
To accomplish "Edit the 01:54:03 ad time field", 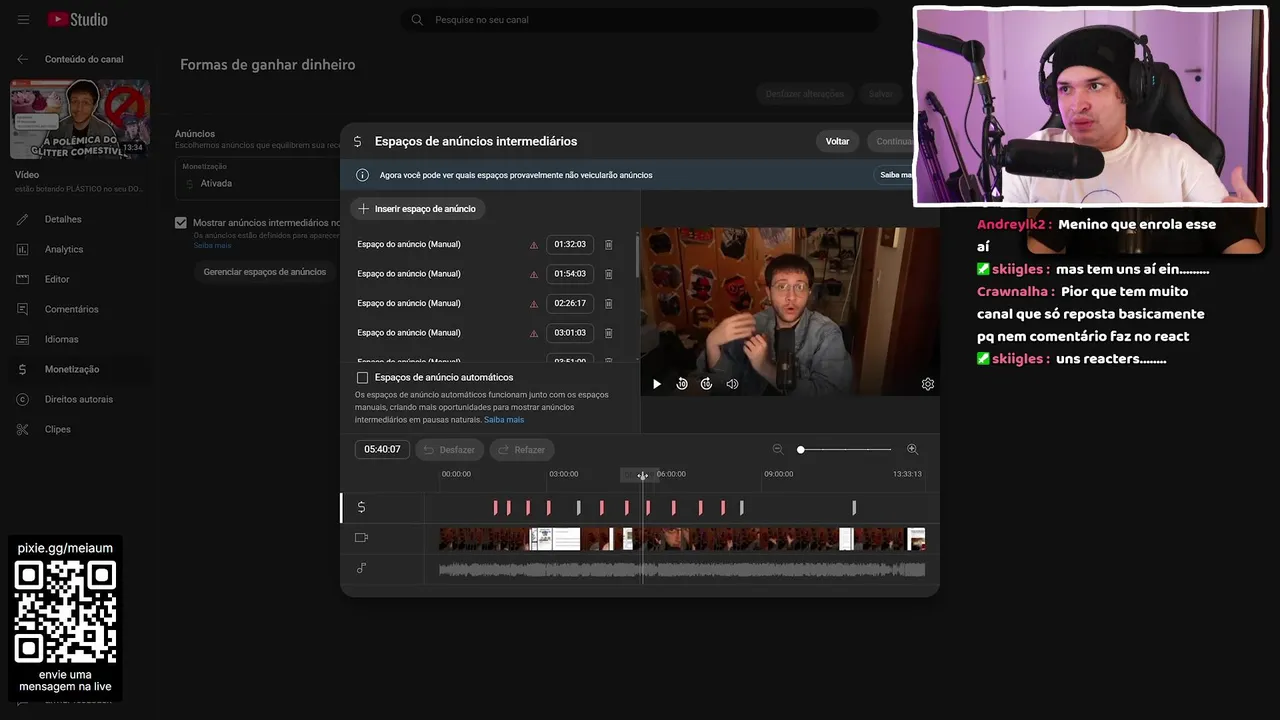I will [570, 274].
